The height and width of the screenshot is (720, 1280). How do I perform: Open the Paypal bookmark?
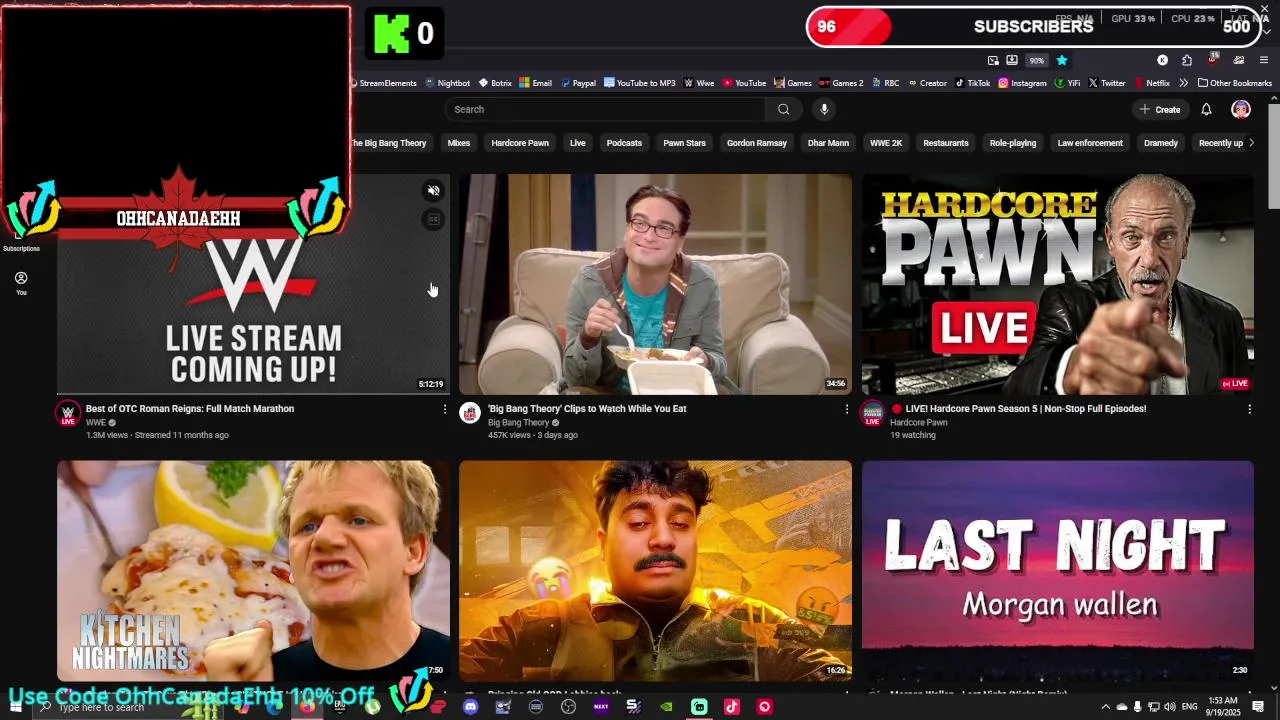click(578, 83)
